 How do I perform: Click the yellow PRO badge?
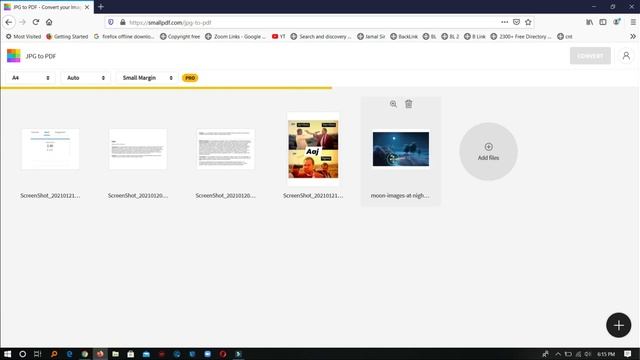pos(190,78)
